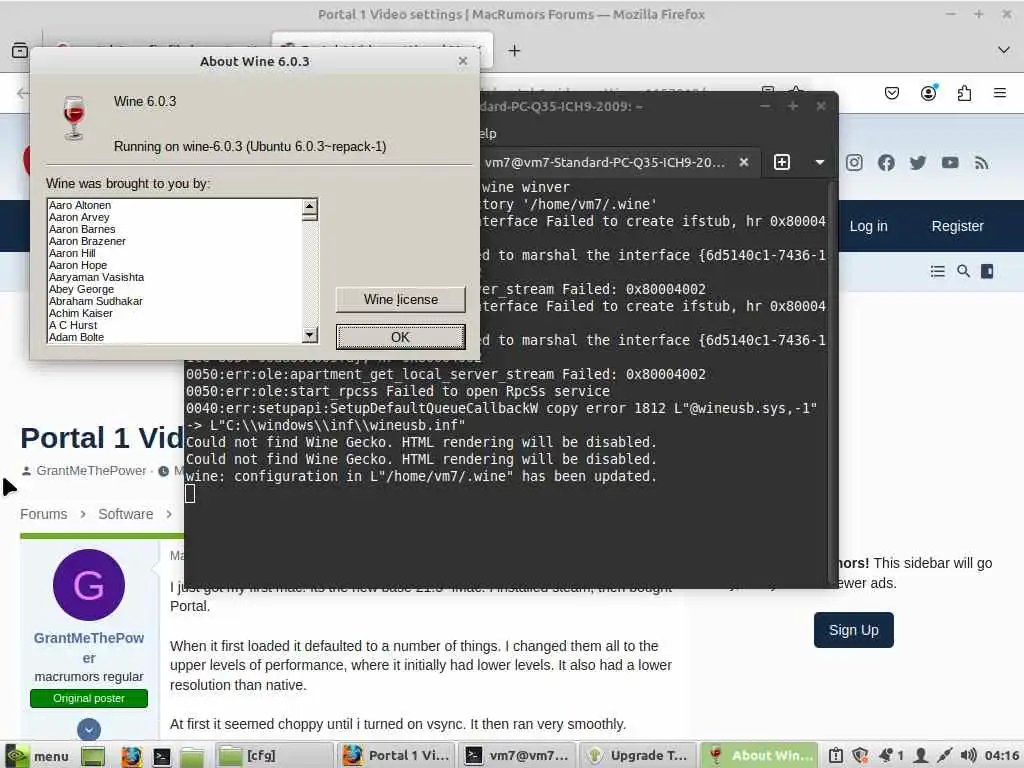The width and height of the screenshot is (1024, 768).
Task: Click Firefox Pocket save icon
Action: tap(891, 93)
